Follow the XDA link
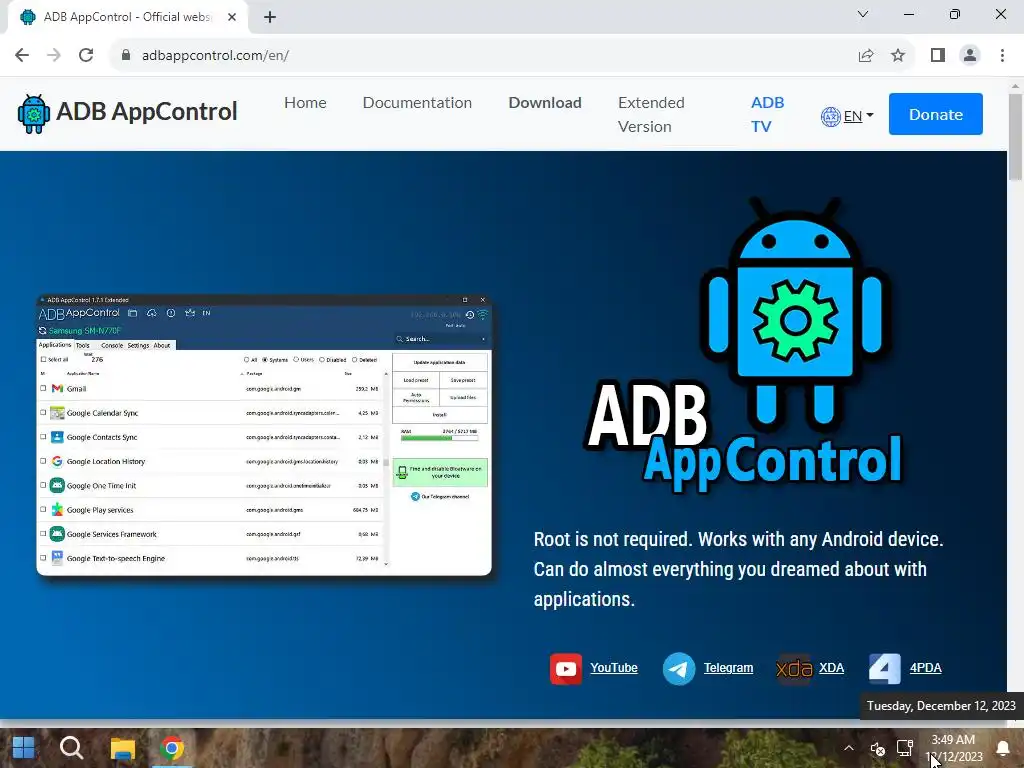Screen dimensions: 1024x768 (x=831, y=668)
